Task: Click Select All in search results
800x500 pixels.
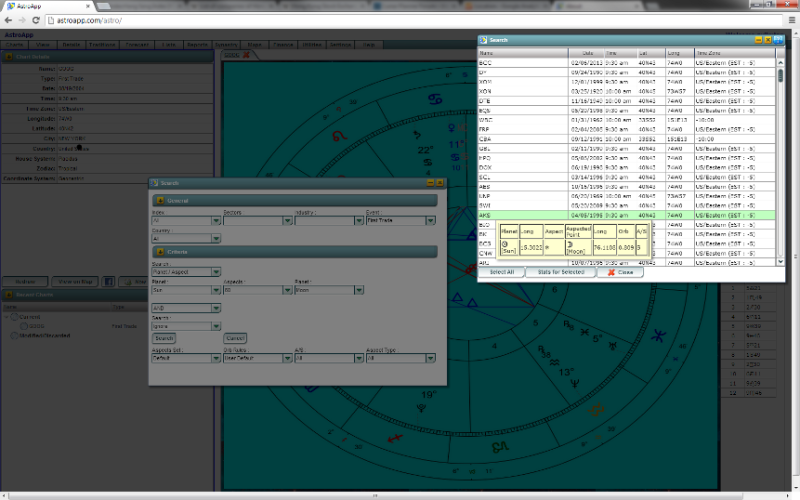Action: click(x=502, y=272)
